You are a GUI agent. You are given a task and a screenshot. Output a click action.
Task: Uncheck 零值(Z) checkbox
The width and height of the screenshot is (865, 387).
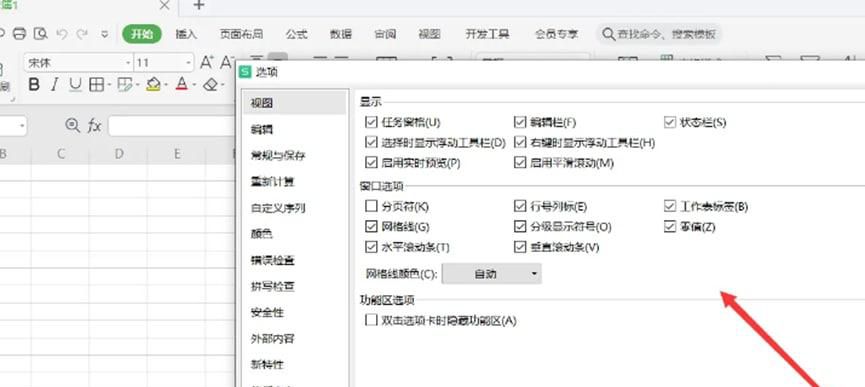click(x=670, y=227)
